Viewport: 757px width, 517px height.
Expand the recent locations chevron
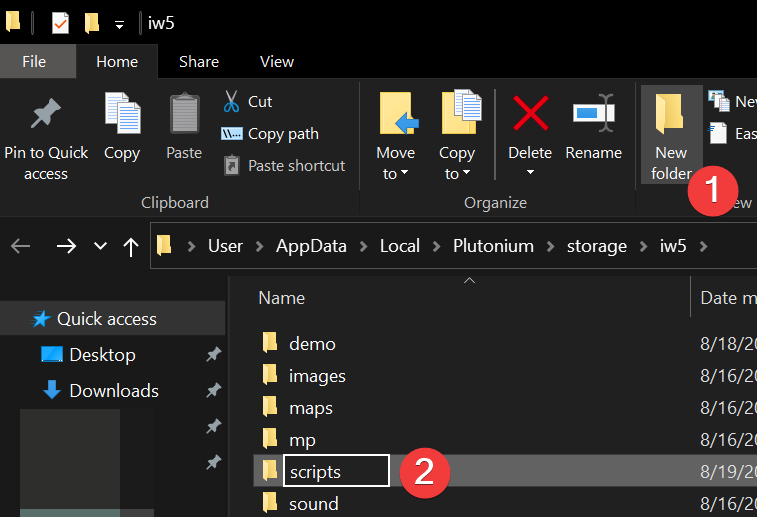(100, 246)
